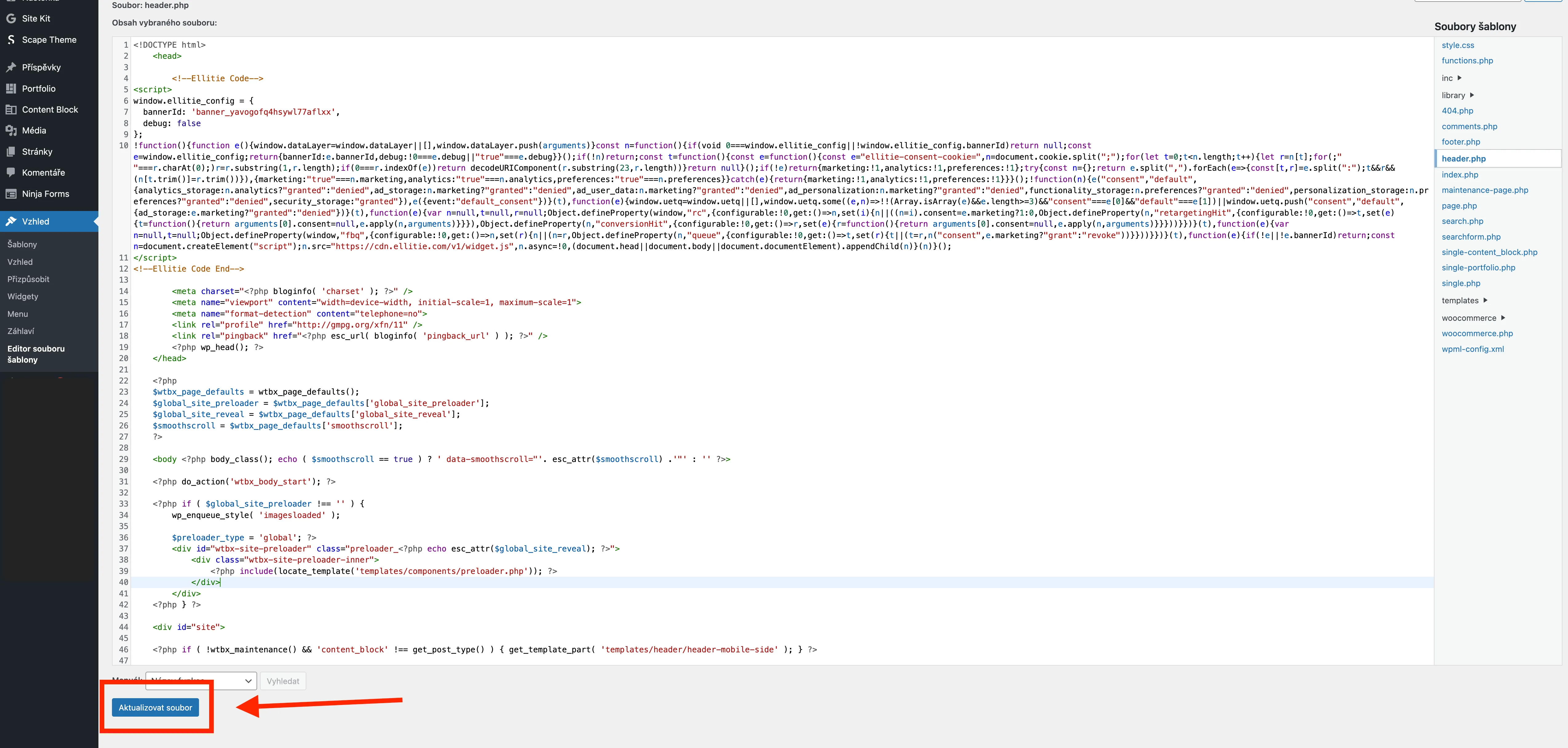Open Portfolio via its sidebar icon
The height and width of the screenshot is (748, 1568).
[11, 88]
